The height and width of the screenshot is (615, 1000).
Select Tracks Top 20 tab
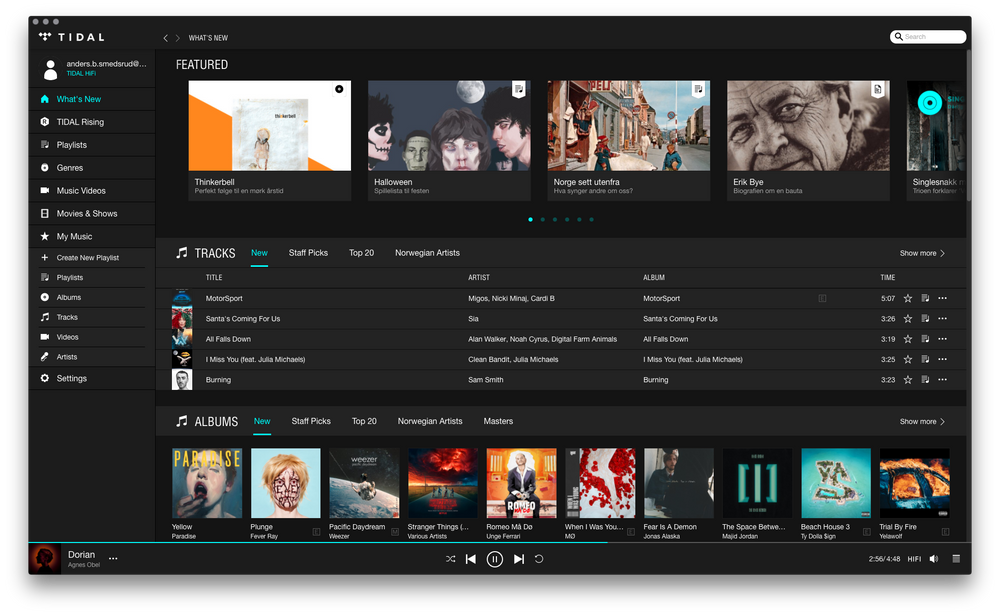[362, 253]
